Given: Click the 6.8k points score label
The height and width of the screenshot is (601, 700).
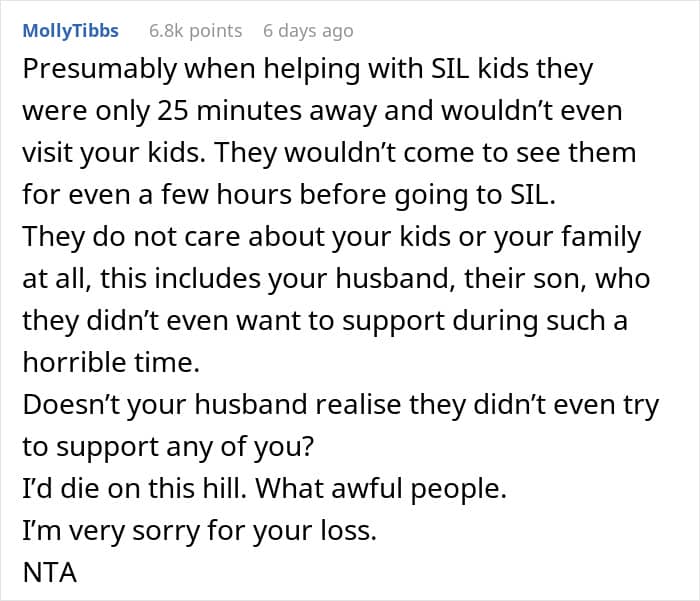Looking at the screenshot, I should click(x=196, y=31).
